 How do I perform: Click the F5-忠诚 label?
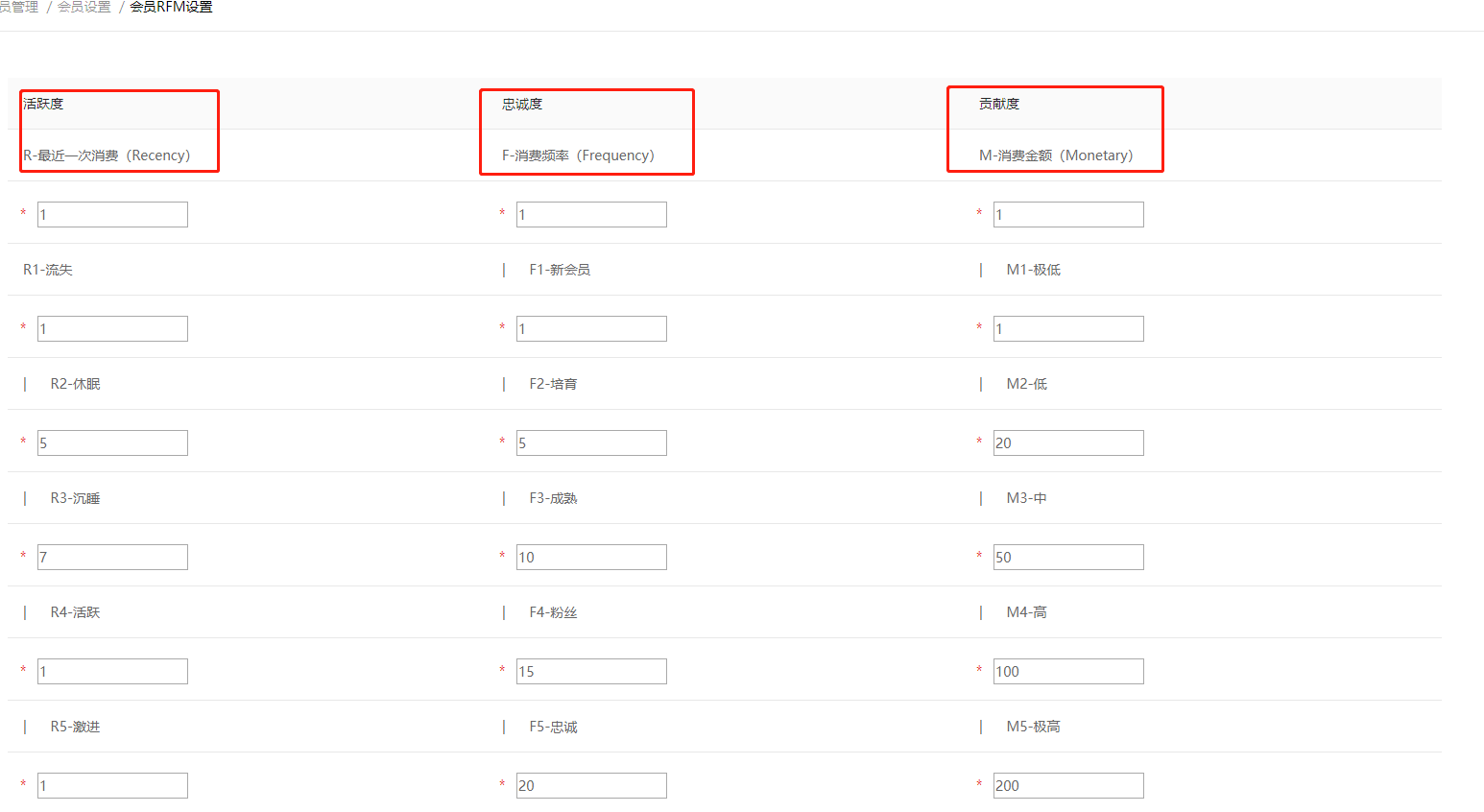tap(553, 727)
